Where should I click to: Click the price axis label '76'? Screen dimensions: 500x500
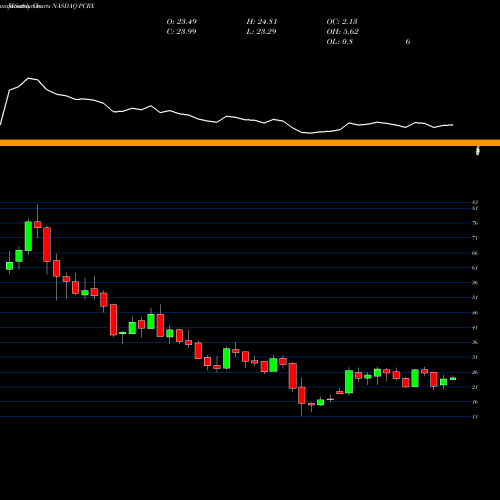tap(475, 223)
